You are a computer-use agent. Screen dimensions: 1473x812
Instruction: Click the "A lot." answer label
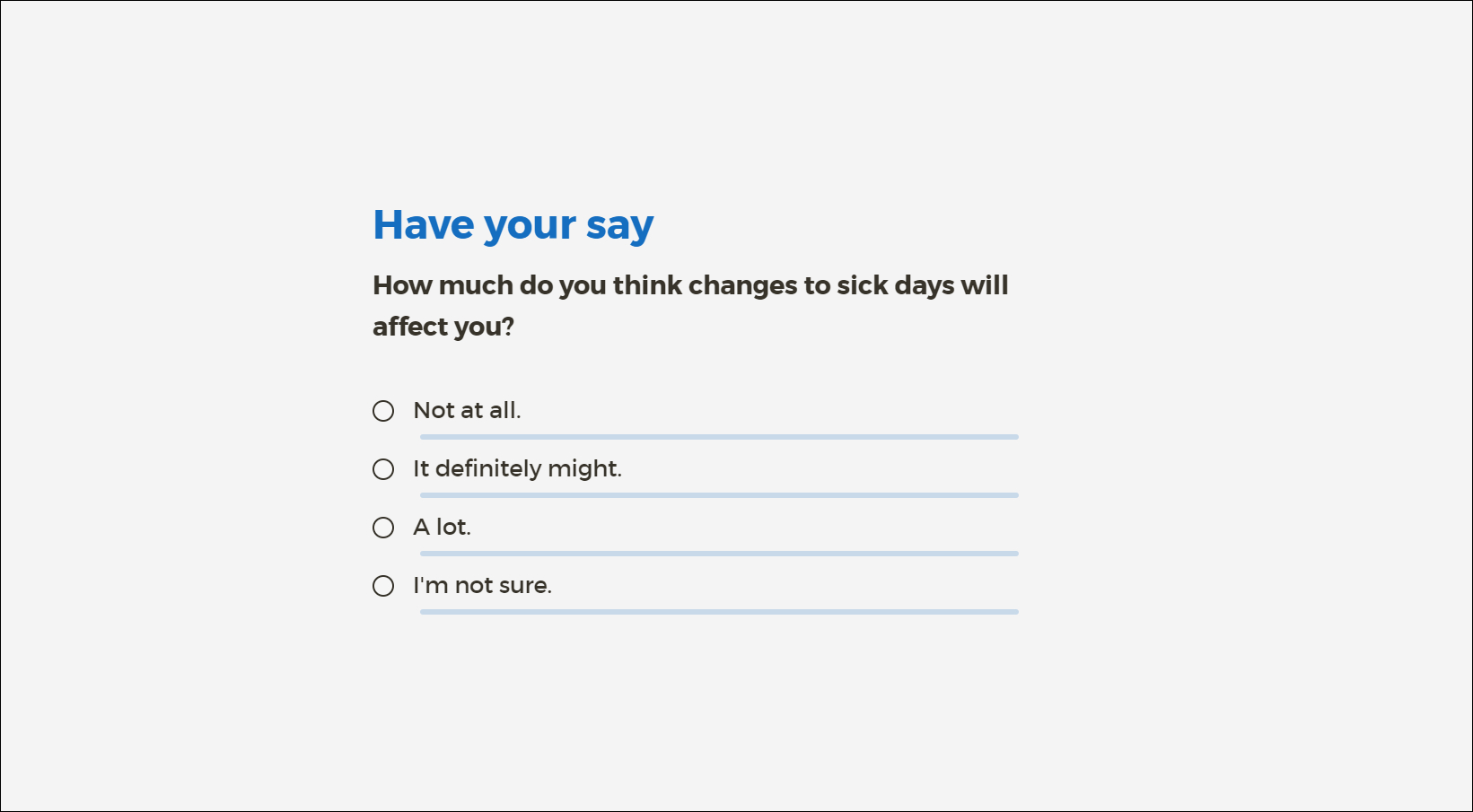point(442,528)
